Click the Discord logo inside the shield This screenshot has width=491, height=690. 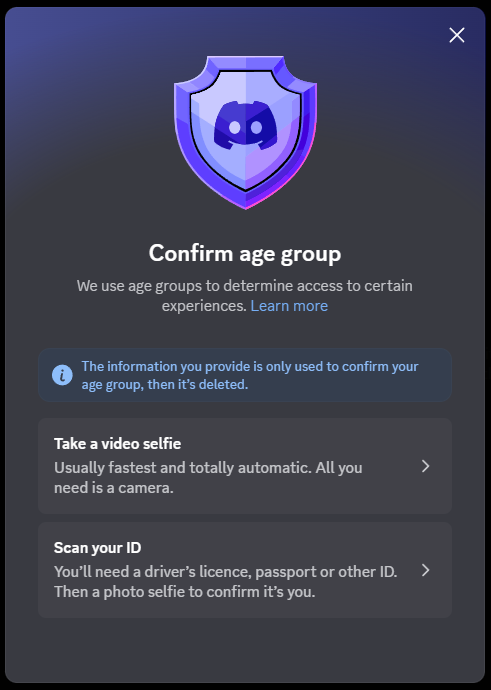tap(246, 125)
